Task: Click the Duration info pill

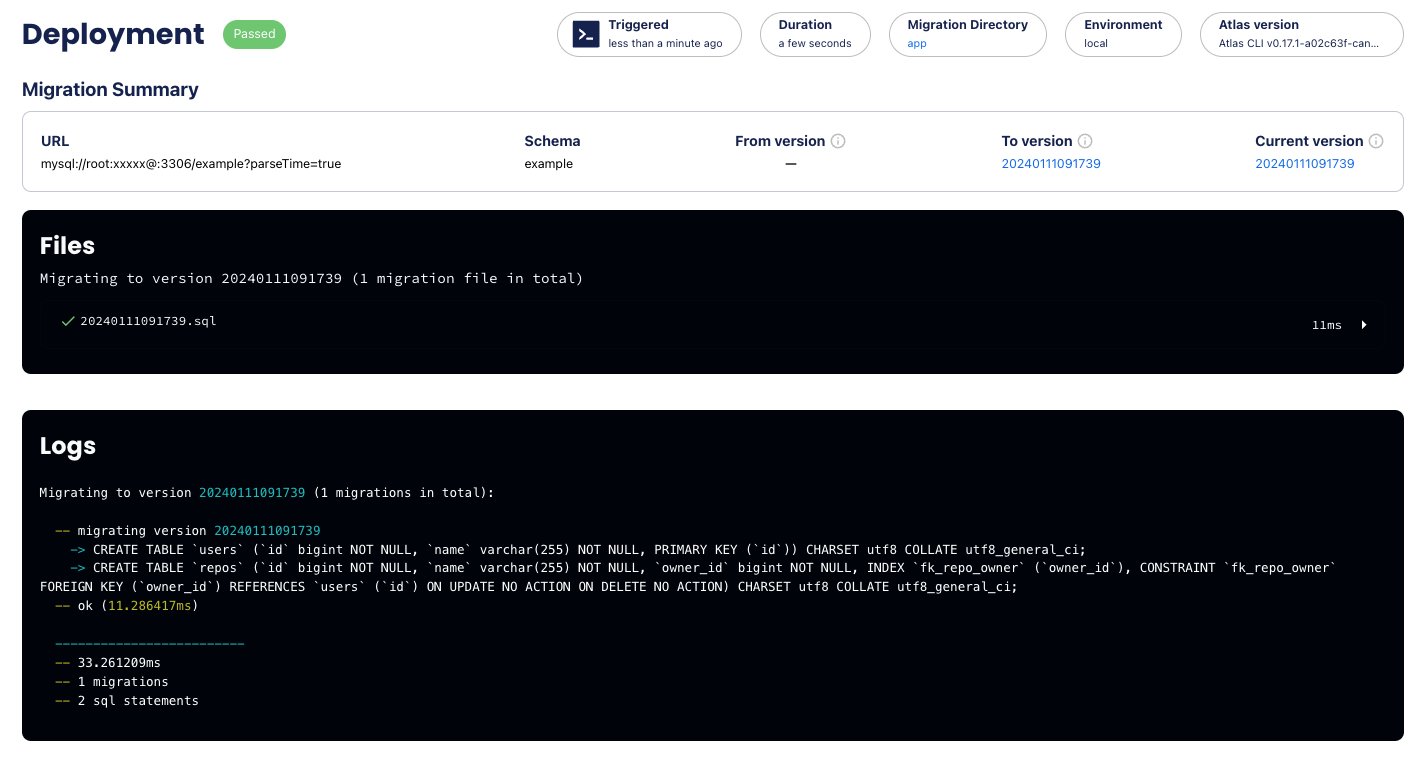Action: tap(815, 34)
